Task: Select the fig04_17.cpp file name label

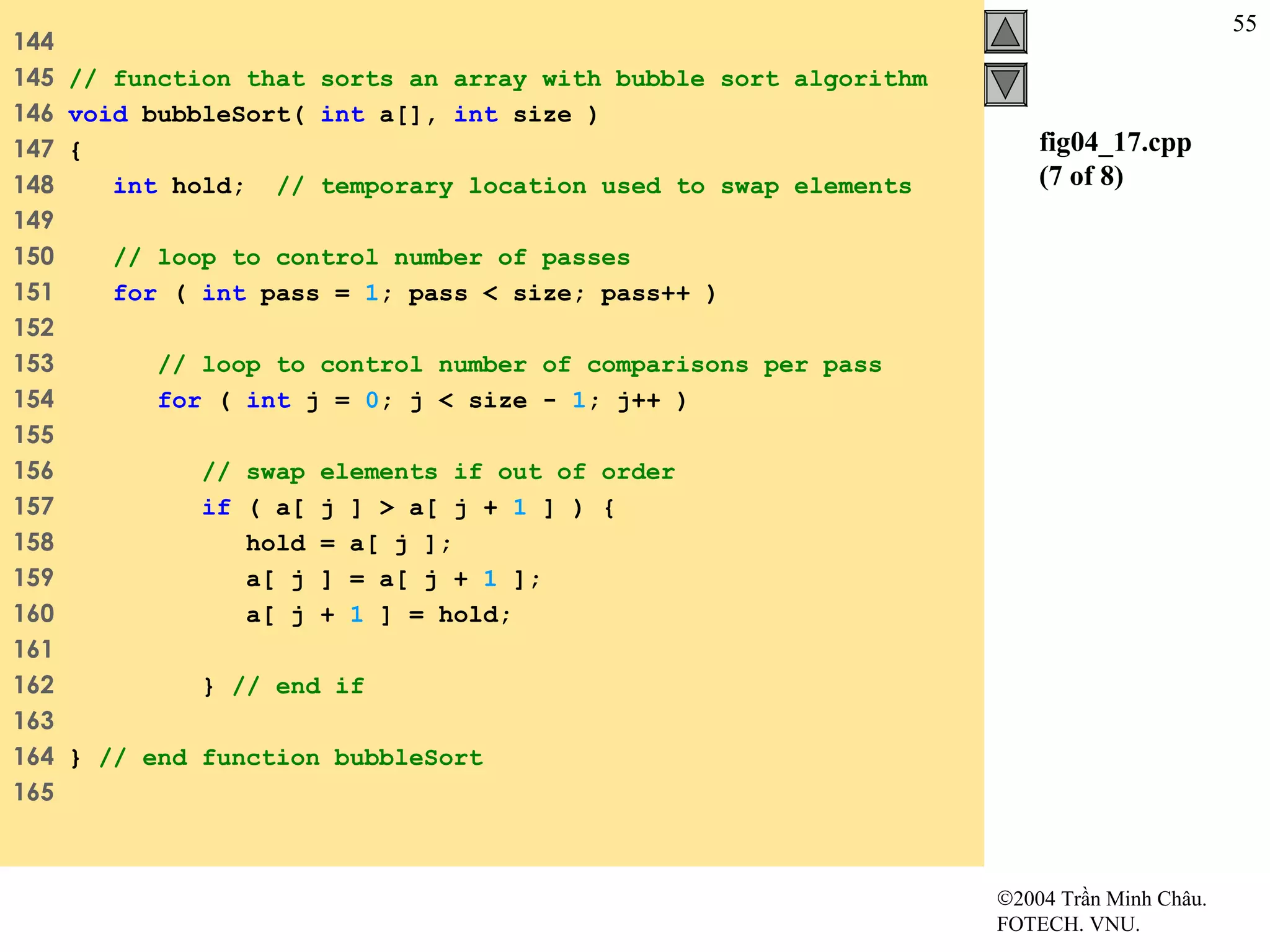Action: [x=1115, y=143]
